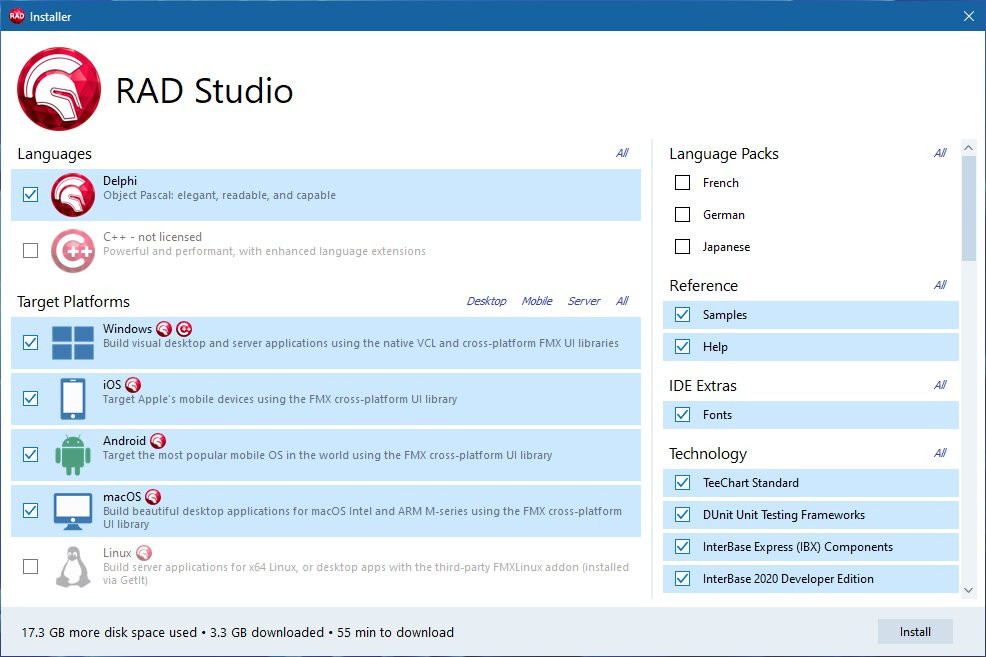
Task: Select All in the Languages section
Action: 622,153
